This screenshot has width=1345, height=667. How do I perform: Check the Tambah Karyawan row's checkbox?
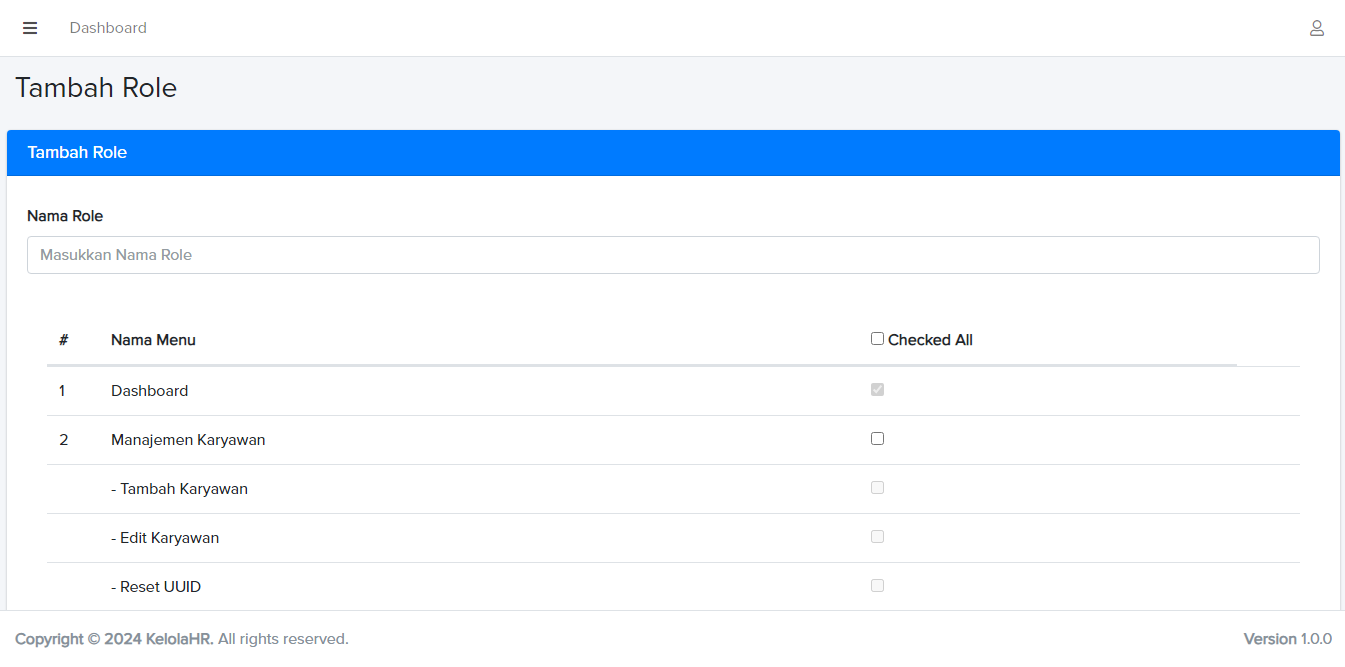877,487
